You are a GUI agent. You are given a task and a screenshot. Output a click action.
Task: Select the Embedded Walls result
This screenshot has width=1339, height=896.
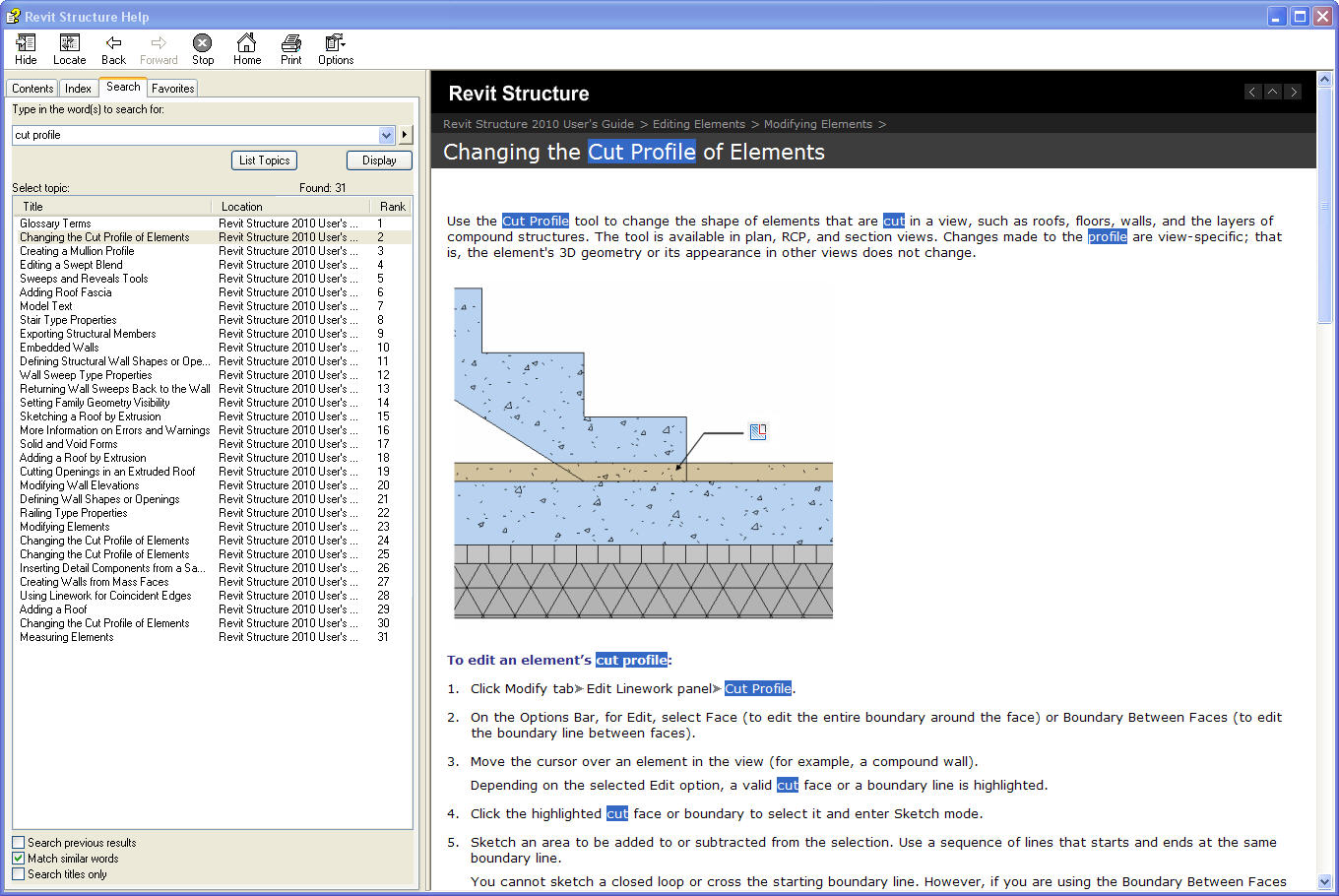click(x=59, y=348)
